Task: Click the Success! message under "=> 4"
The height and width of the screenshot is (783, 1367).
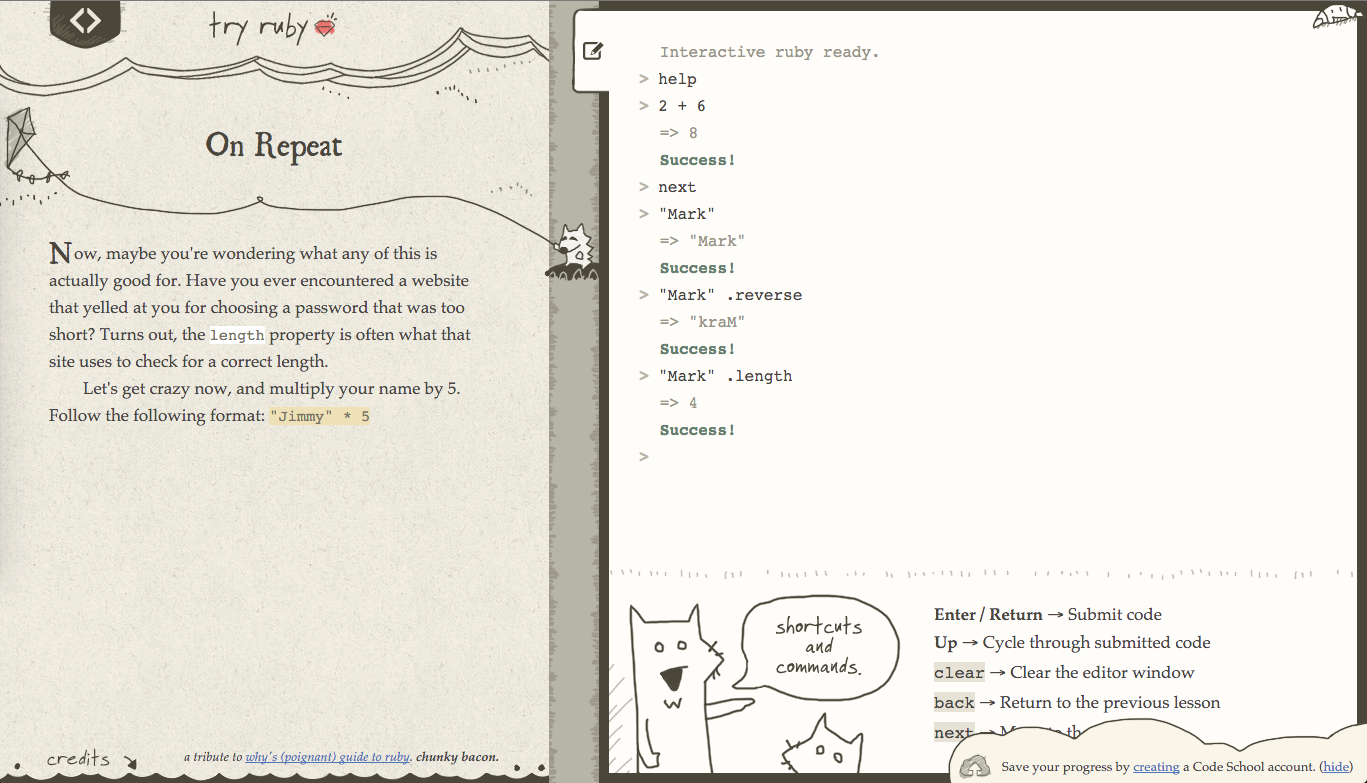Action: tap(698, 430)
